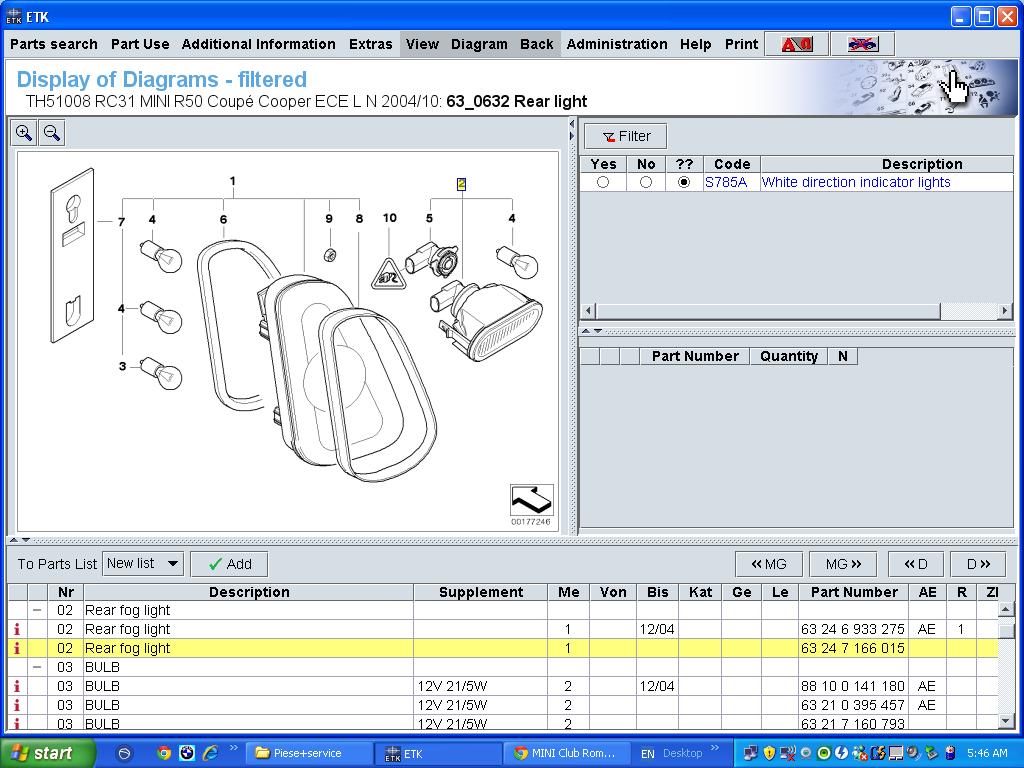Click the Add button
This screenshot has width=1024, height=768.
pos(229,564)
